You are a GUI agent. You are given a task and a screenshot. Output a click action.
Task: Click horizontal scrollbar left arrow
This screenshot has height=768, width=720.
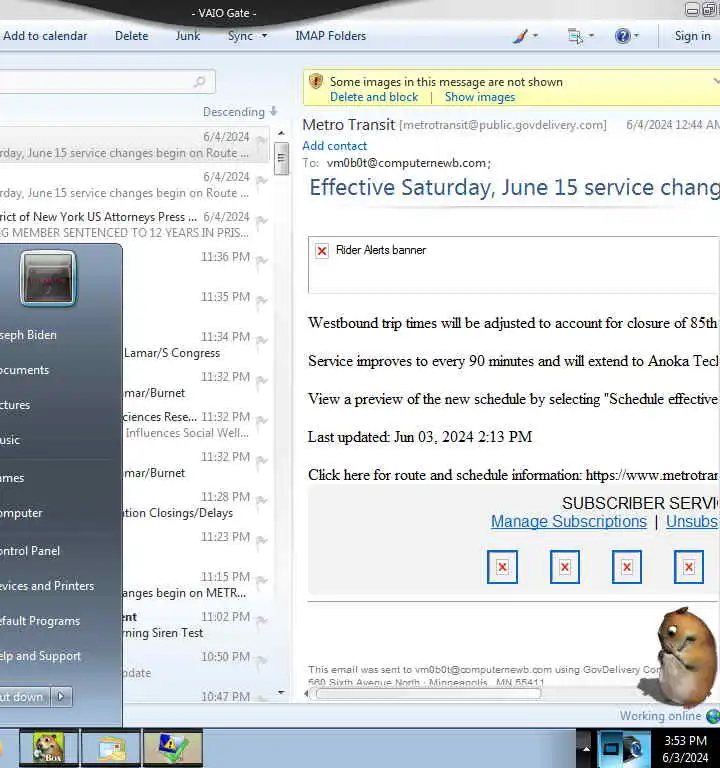[307, 694]
